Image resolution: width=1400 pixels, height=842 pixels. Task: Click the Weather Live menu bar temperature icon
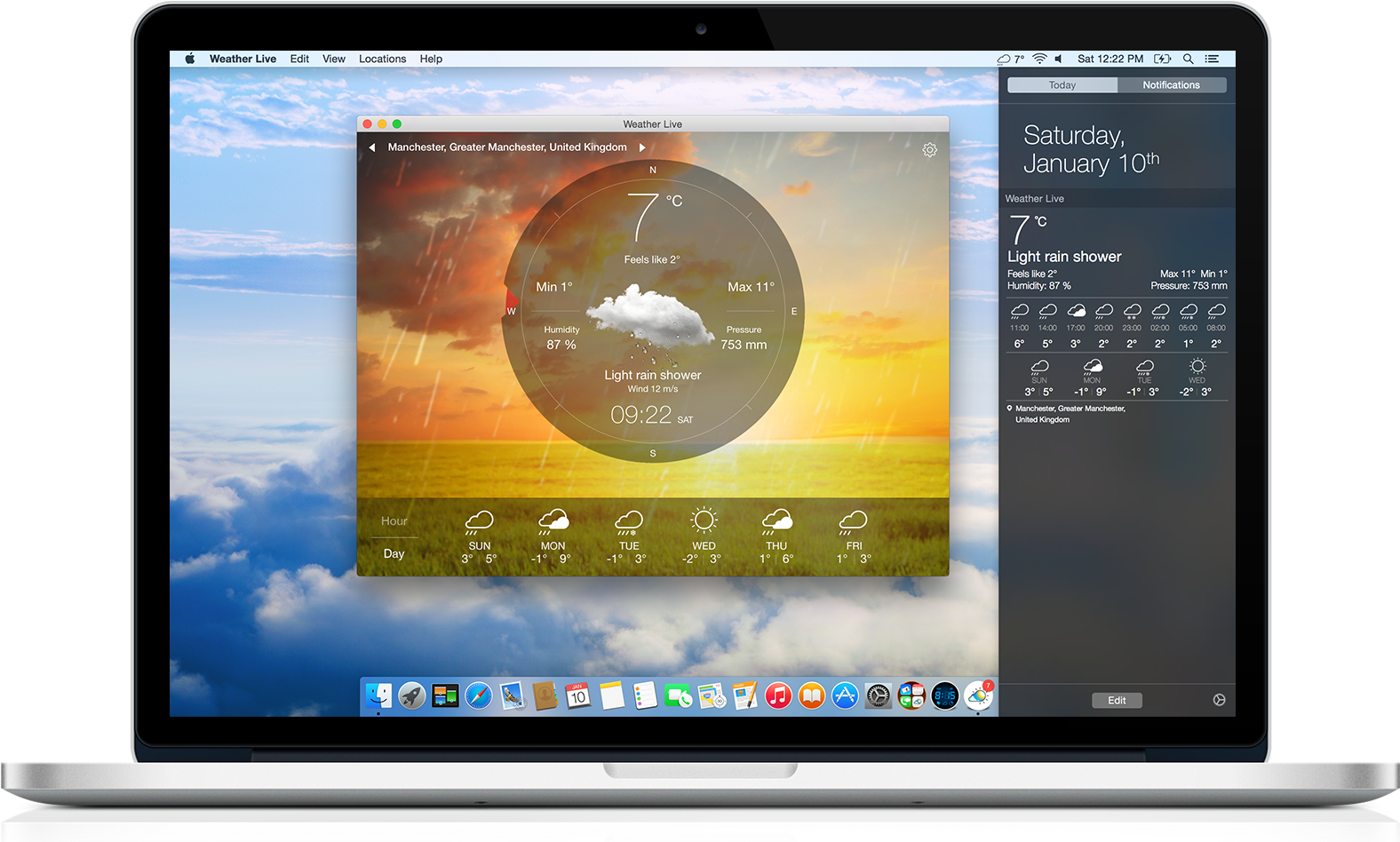coord(1010,60)
